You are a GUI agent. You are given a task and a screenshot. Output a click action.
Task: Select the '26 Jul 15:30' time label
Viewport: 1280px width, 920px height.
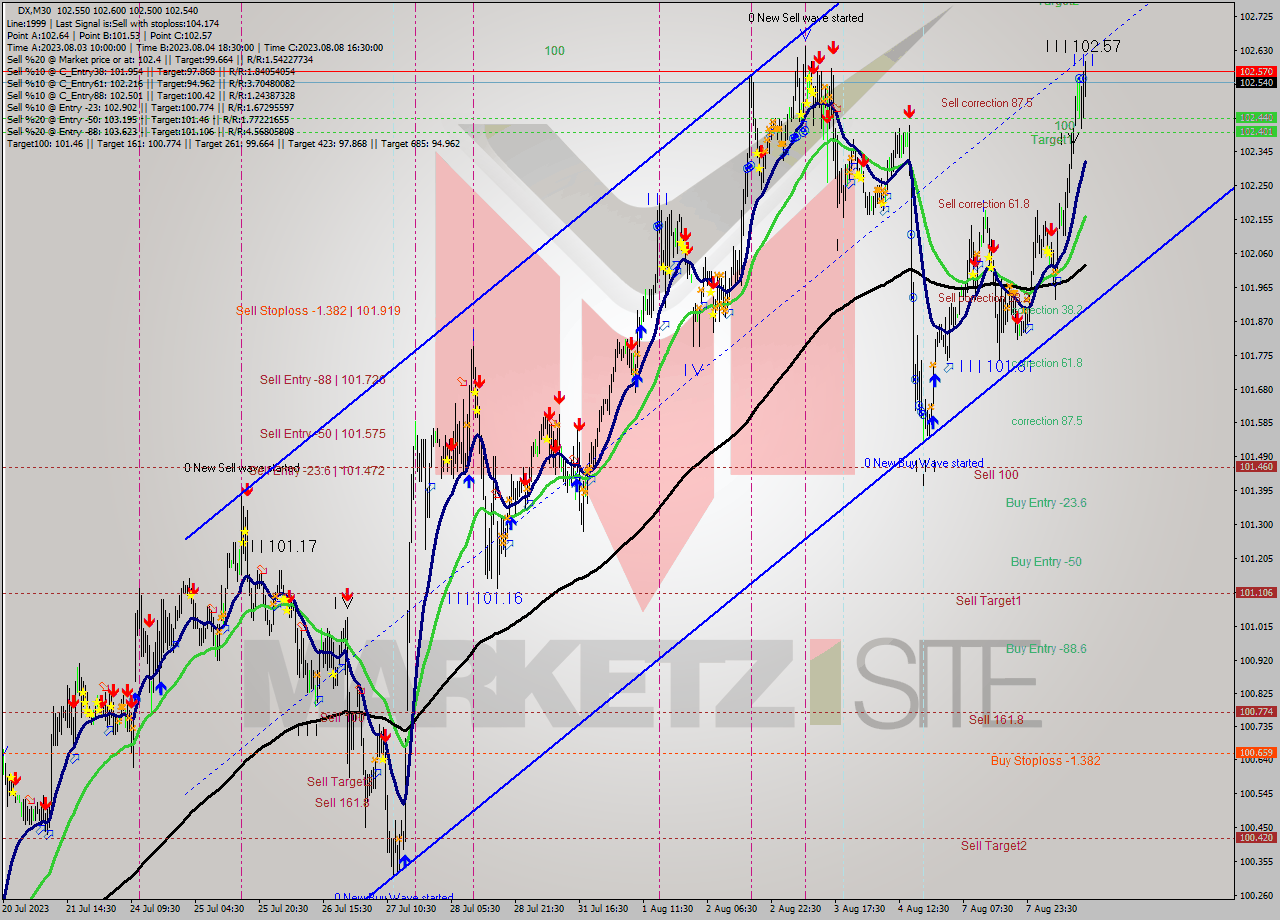[x=348, y=909]
